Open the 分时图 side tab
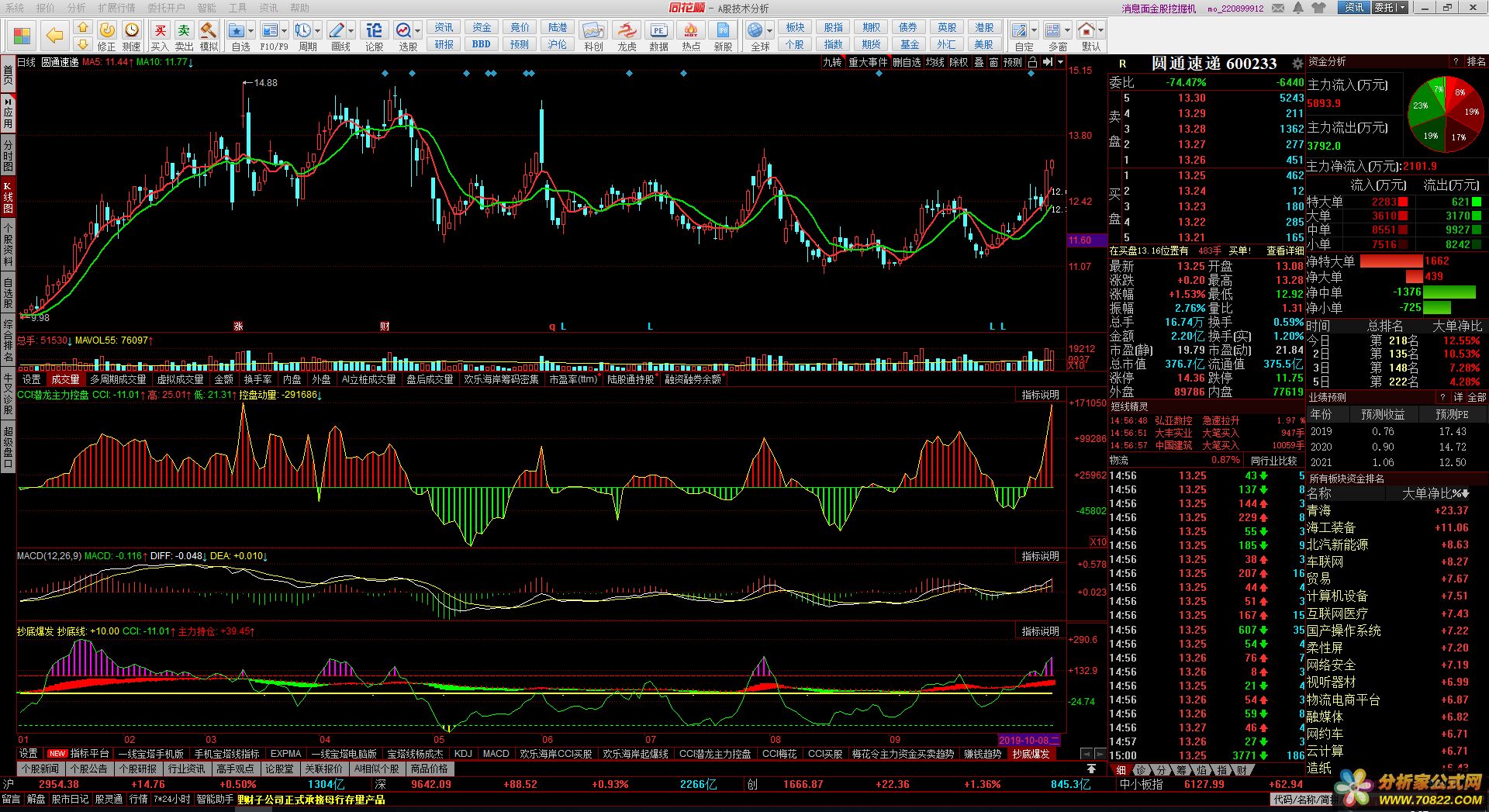Screen dimensions: 1489x812 pyautogui.click(x=8, y=156)
